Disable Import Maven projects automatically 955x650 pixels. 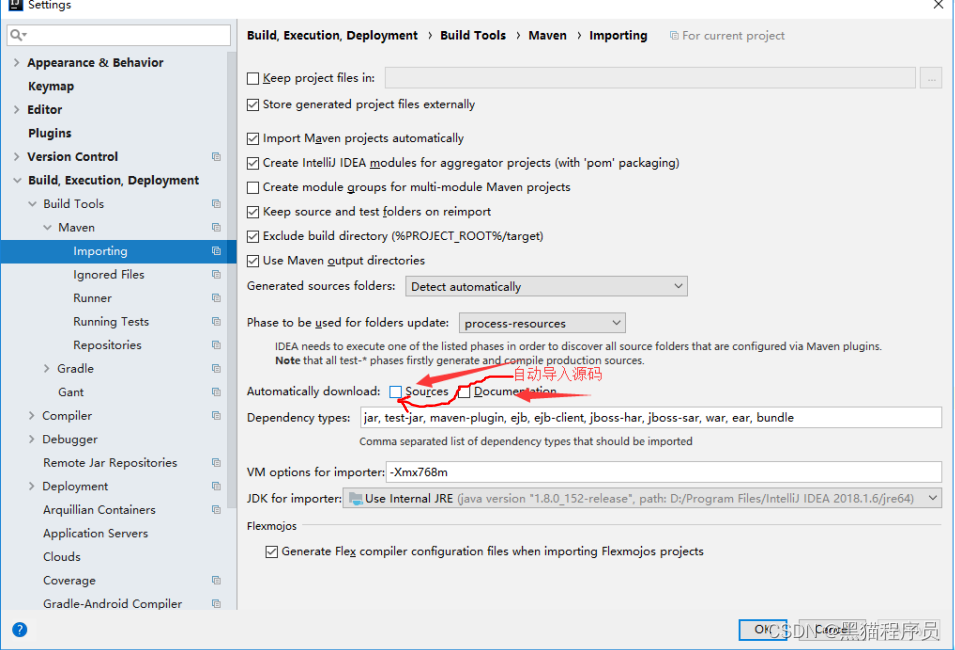(x=253, y=139)
